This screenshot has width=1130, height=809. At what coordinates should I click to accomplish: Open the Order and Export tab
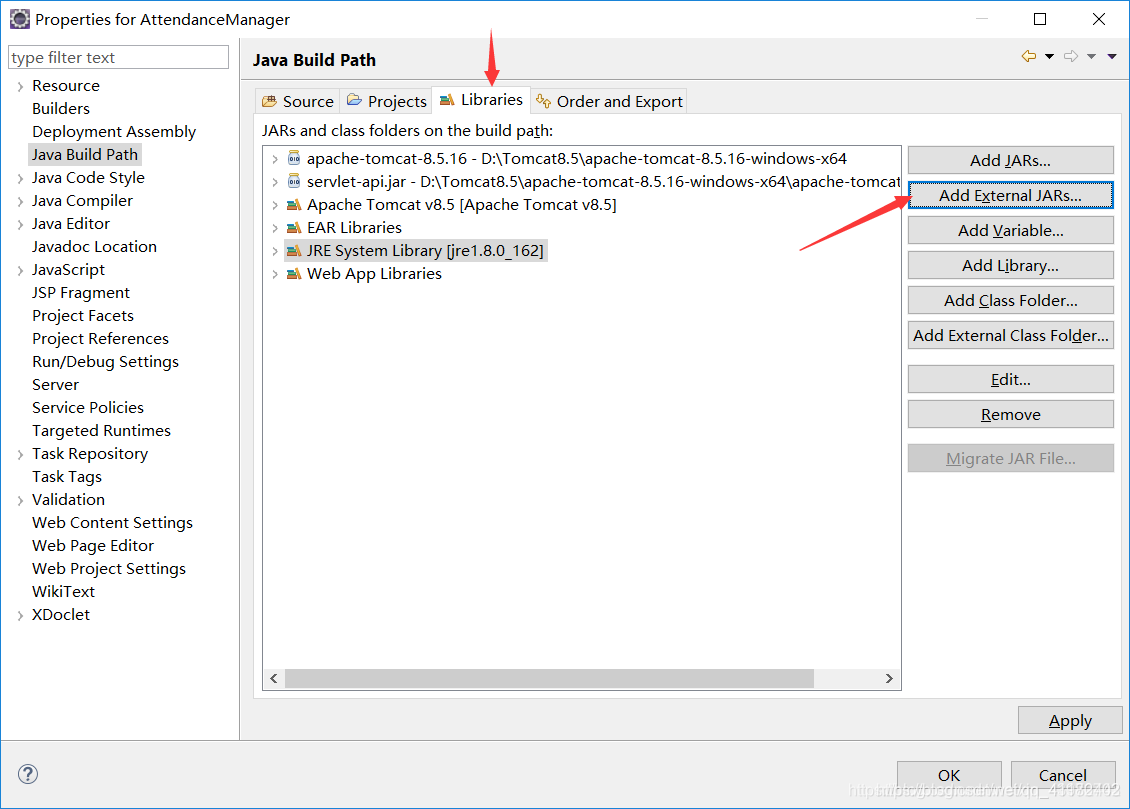point(609,102)
